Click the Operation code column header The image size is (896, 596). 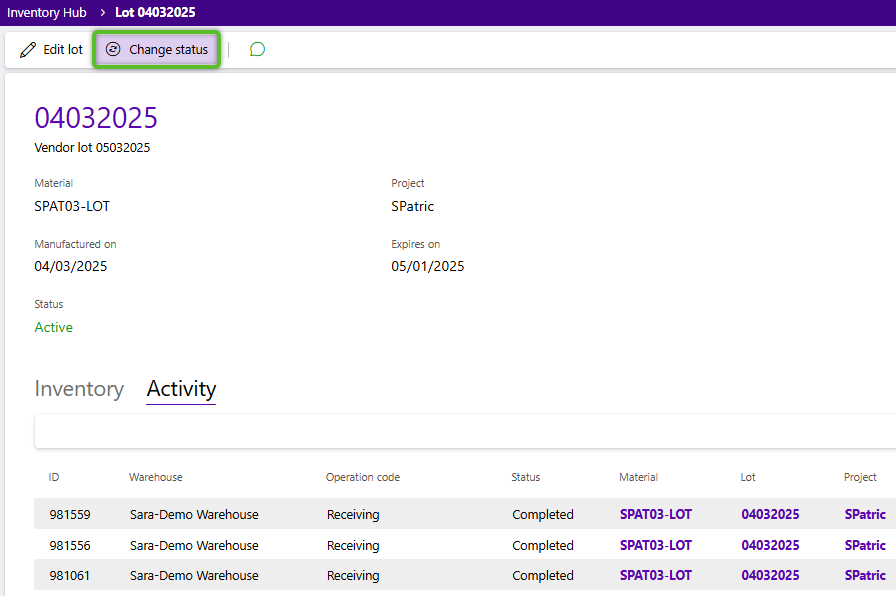(362, 477)
